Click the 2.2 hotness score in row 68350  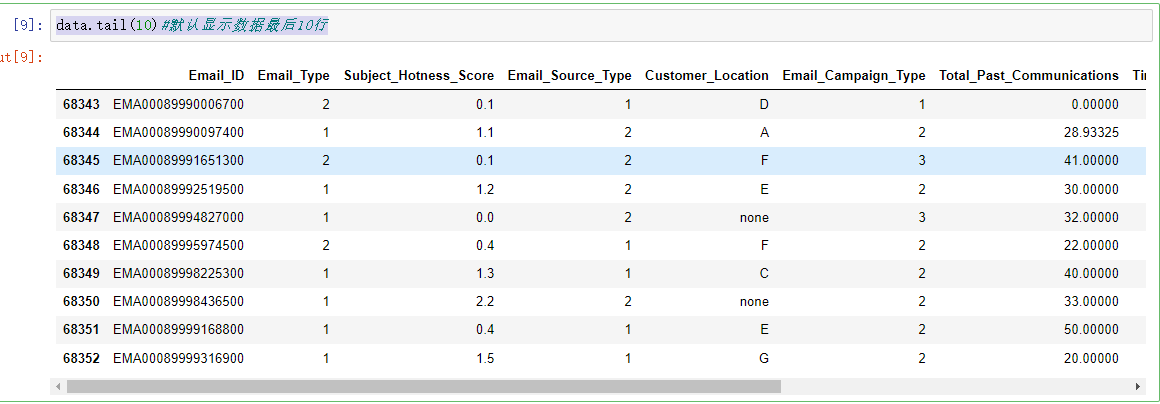(483, 301)
